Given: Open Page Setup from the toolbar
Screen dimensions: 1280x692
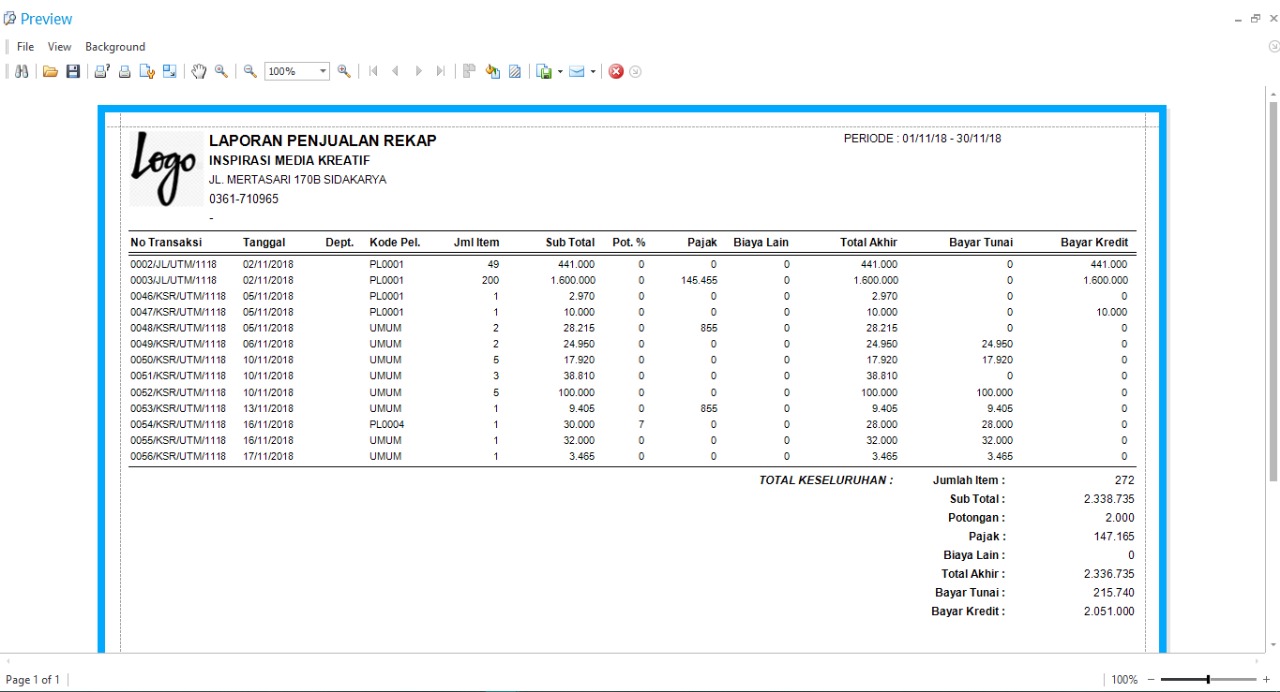Looking at the screenshot, I should 147,72.
